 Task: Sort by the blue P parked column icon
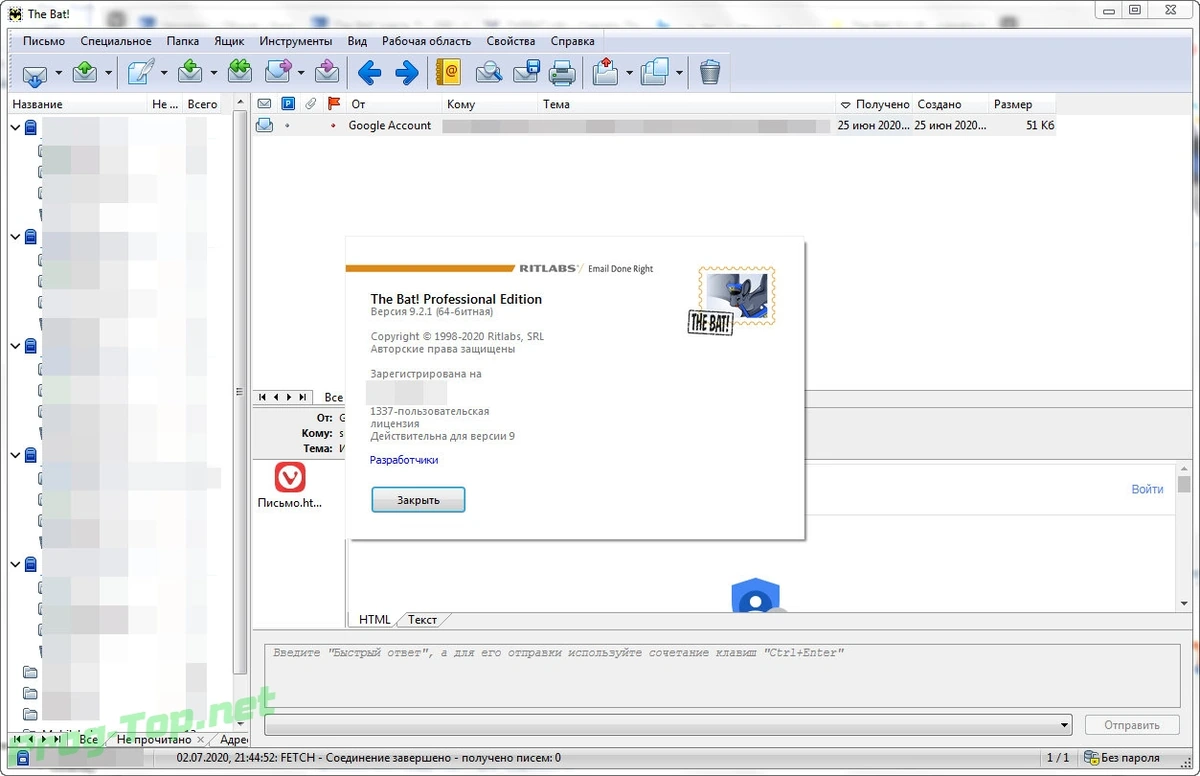(288, 104)
